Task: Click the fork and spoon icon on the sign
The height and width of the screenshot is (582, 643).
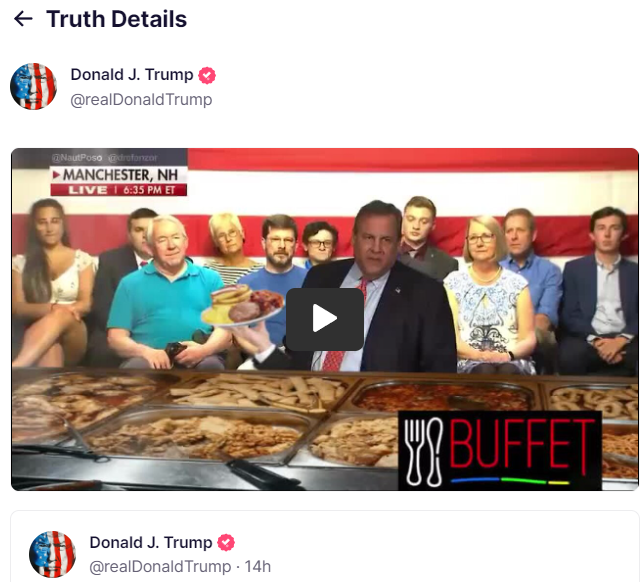Action: coord(423,451)
